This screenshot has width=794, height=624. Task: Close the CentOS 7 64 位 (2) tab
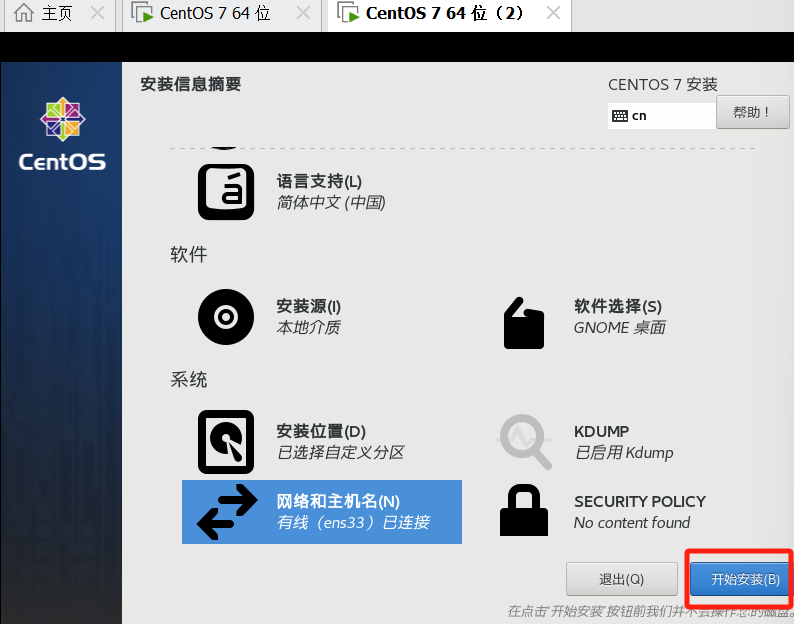click(x=553, y=13)
